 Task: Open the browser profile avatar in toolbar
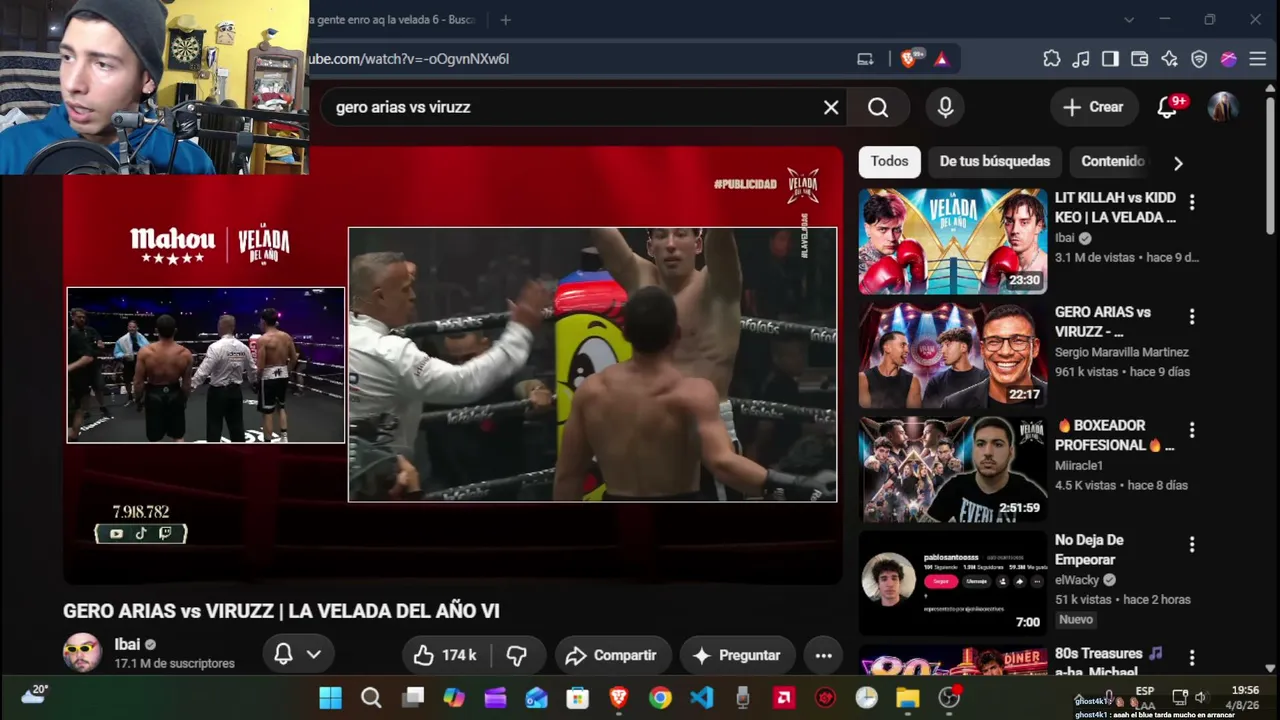tap(1229, 59)
